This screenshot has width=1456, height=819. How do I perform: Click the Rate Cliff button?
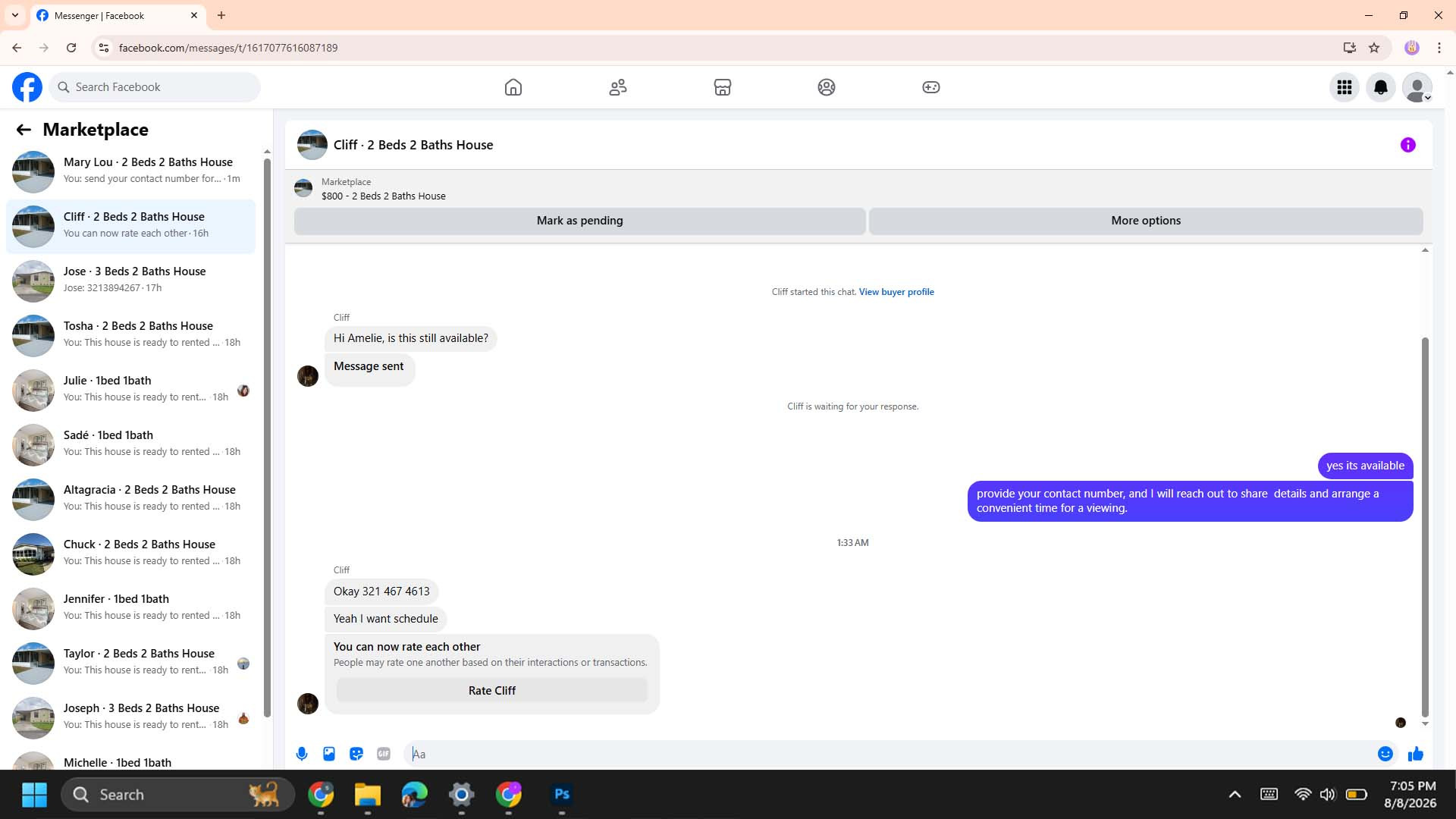click(492, 691)
